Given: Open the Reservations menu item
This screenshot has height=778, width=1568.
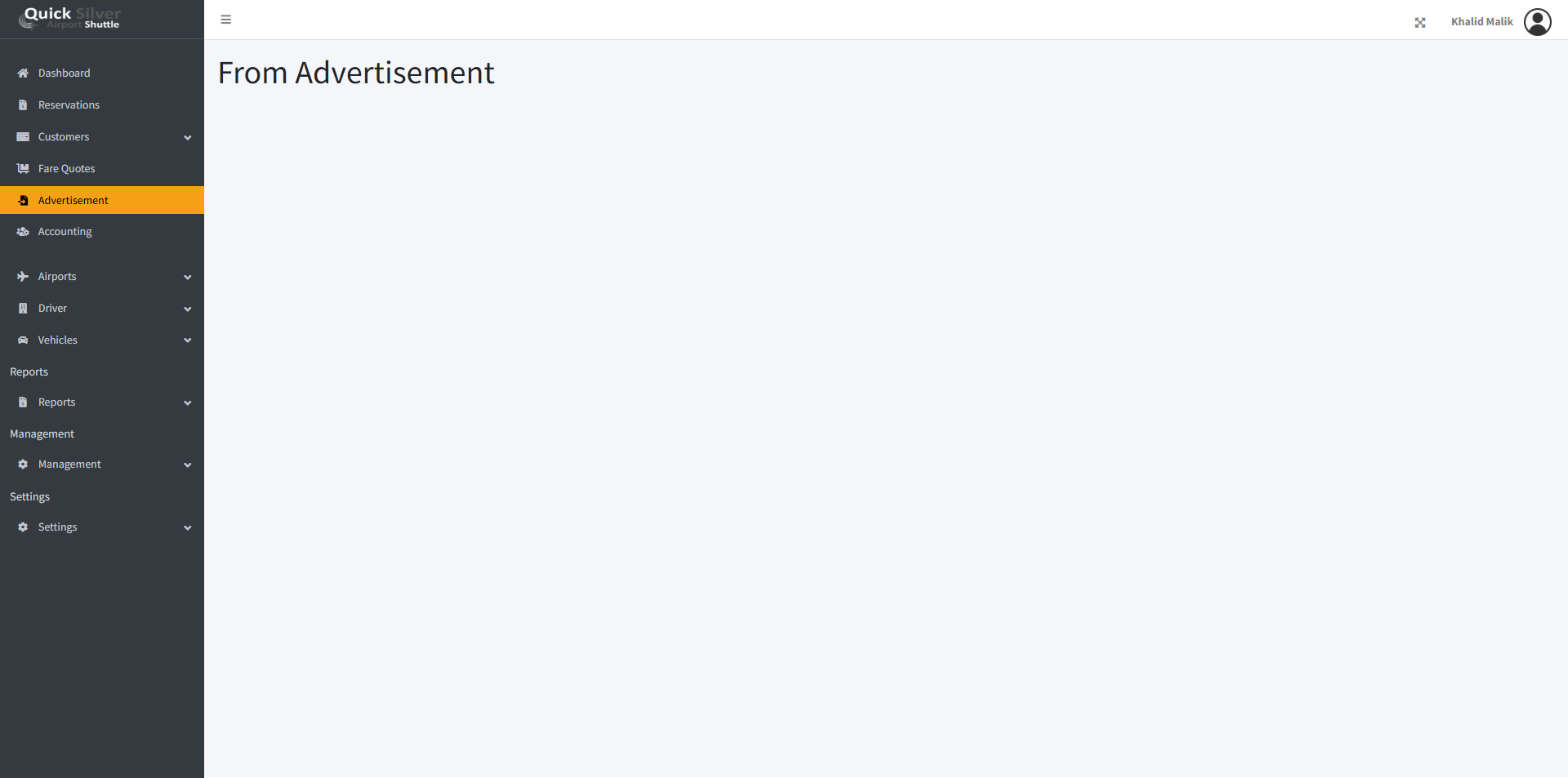Looking at the screenshot, I should coord(69,105).
